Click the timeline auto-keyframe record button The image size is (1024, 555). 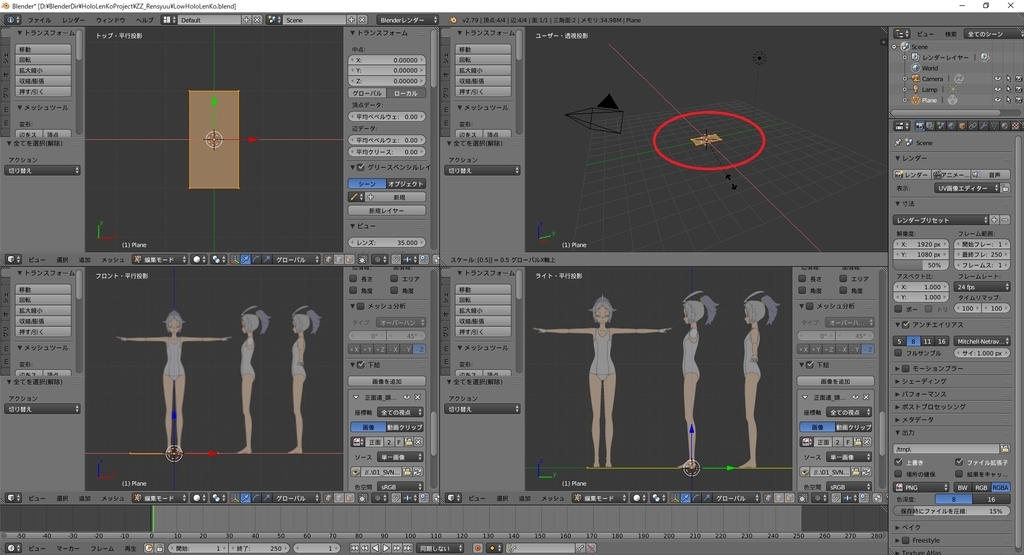[x=477, y=548]
